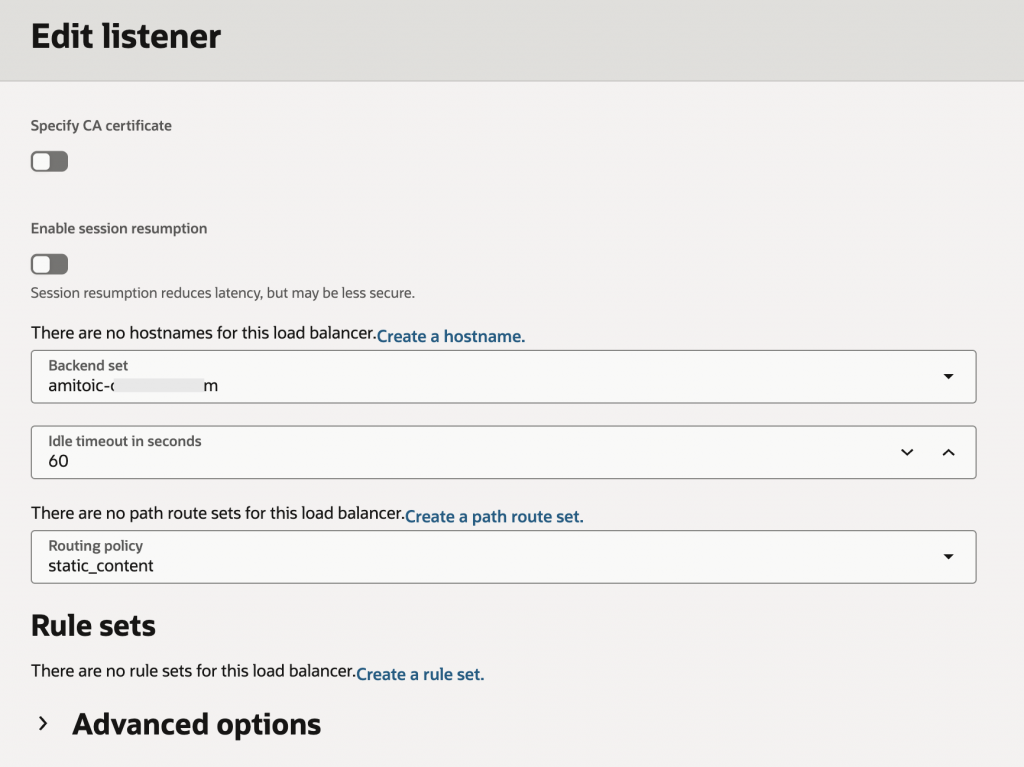Select the static_content routing policy value
The width and height of the screenshot is (1024, 767).
point(101,566)
